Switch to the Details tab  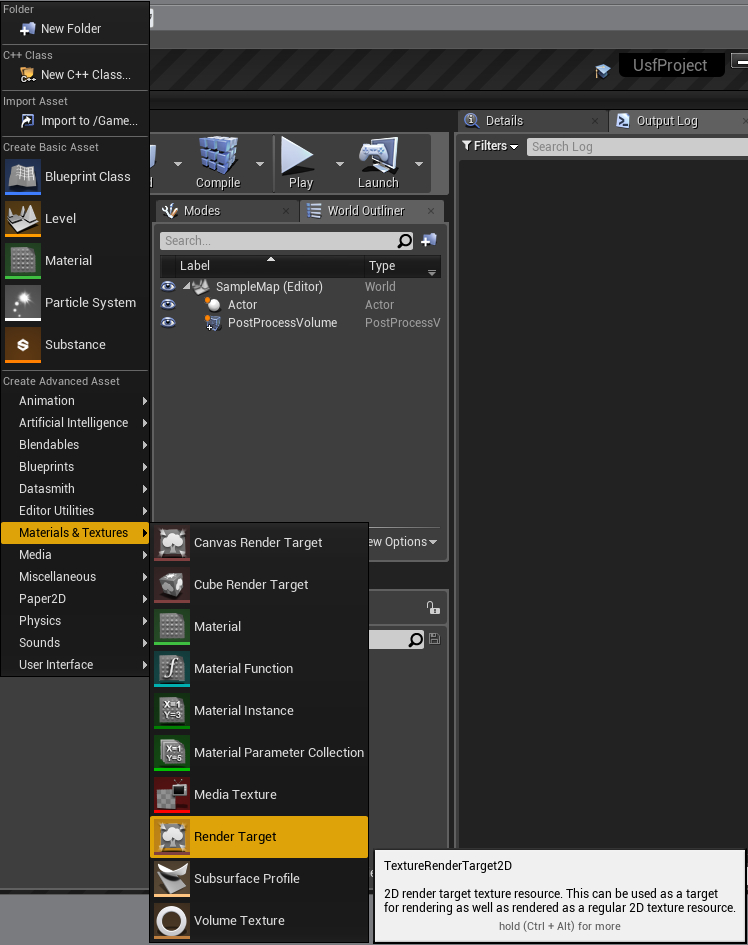(532, 121)
